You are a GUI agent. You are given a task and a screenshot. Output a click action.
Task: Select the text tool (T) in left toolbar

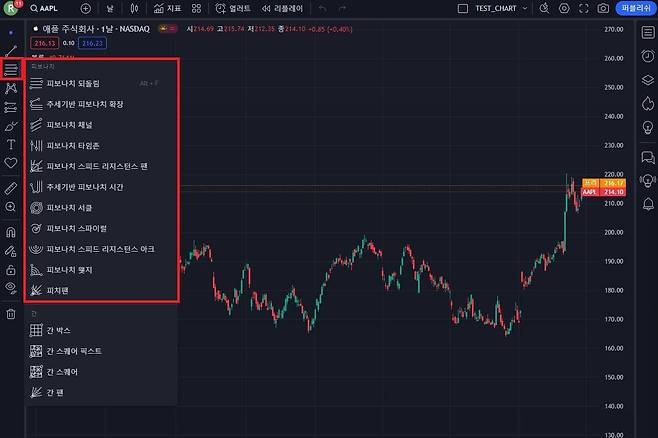pos(11,144)
